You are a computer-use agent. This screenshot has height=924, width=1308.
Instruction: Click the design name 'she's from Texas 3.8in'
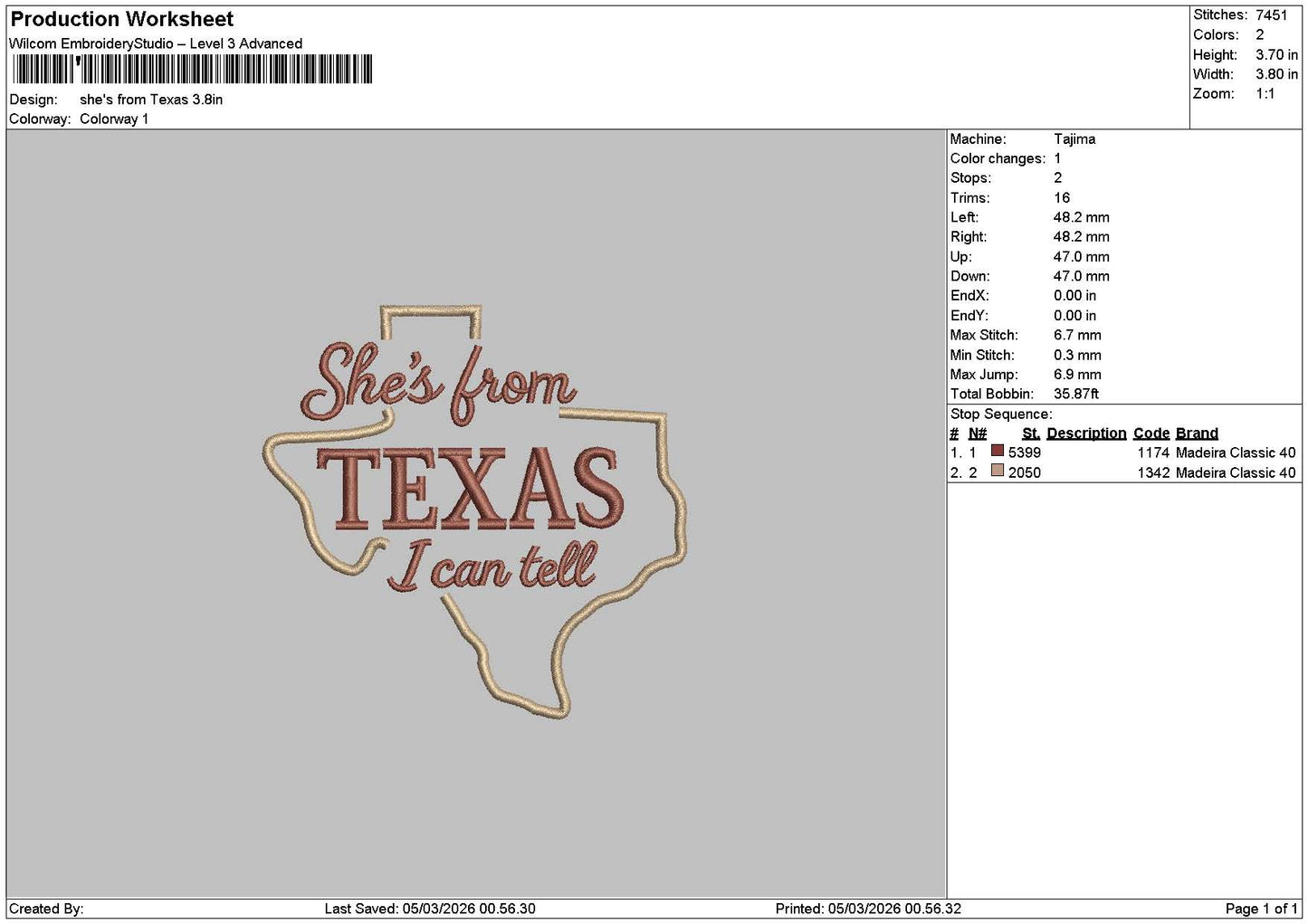pos(151,100)
